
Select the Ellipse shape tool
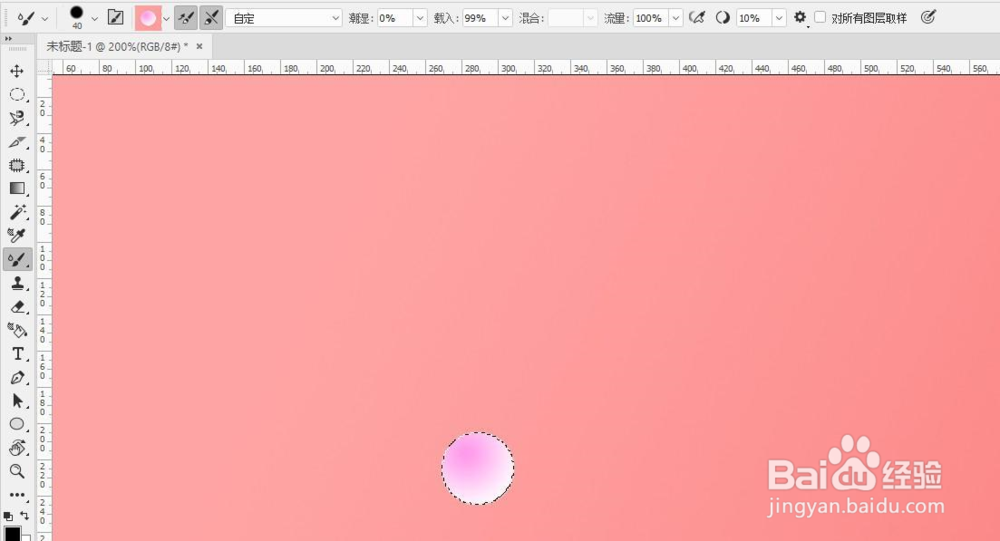click(x=17, y=425)
